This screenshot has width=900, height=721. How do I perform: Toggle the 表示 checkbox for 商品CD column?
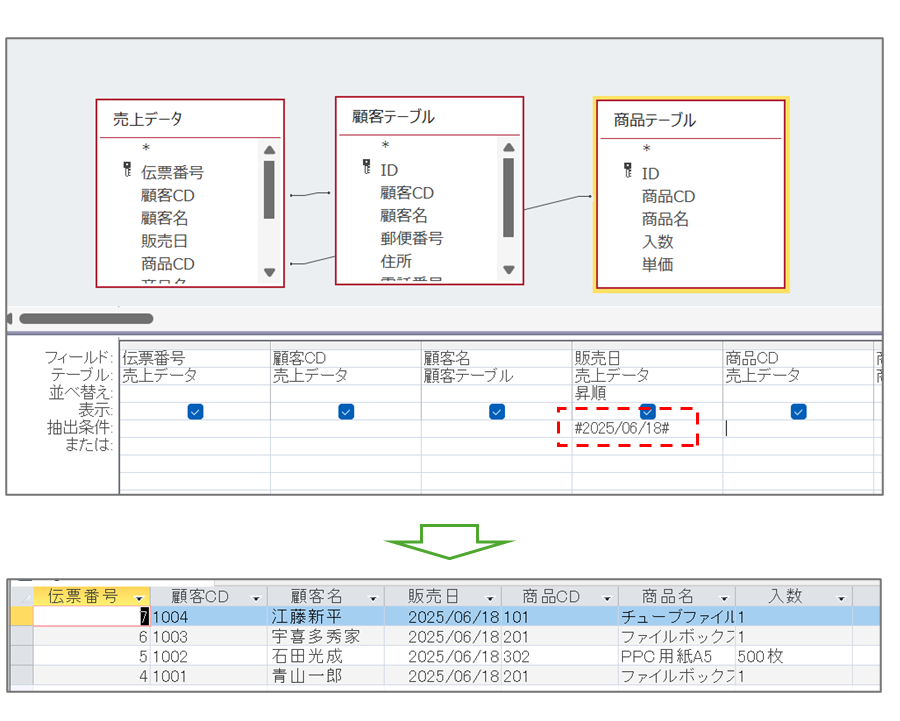click(x=798, y=411)
